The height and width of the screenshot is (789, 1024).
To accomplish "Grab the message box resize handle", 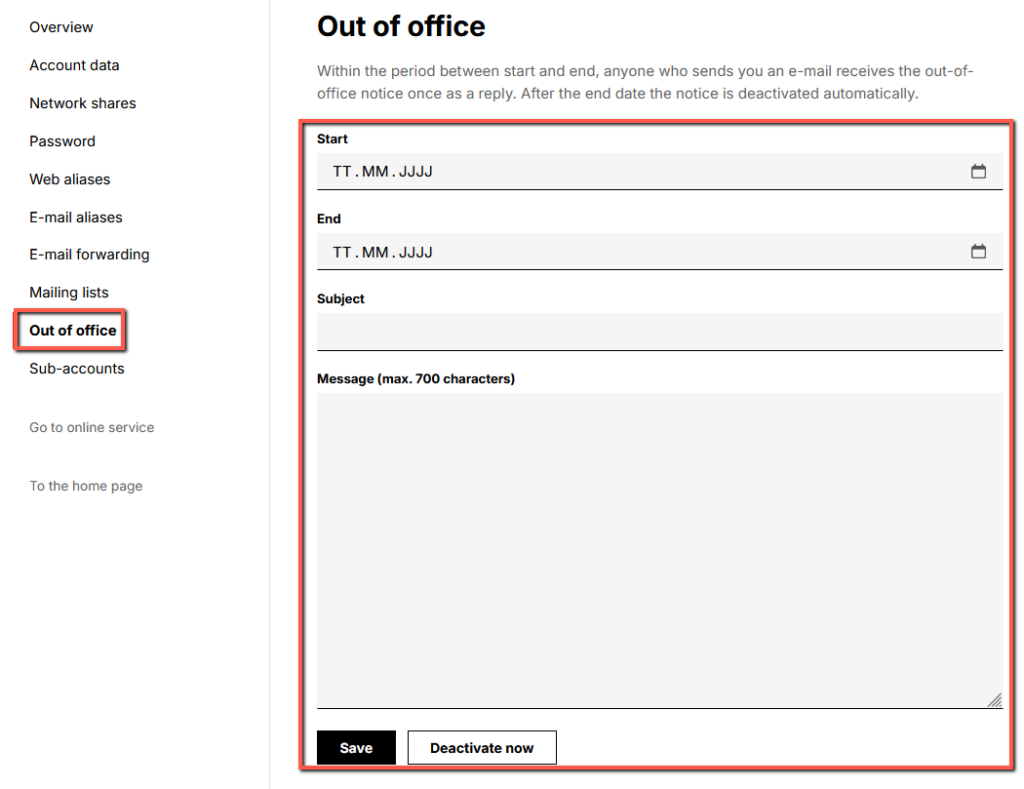I will [995, 700].
